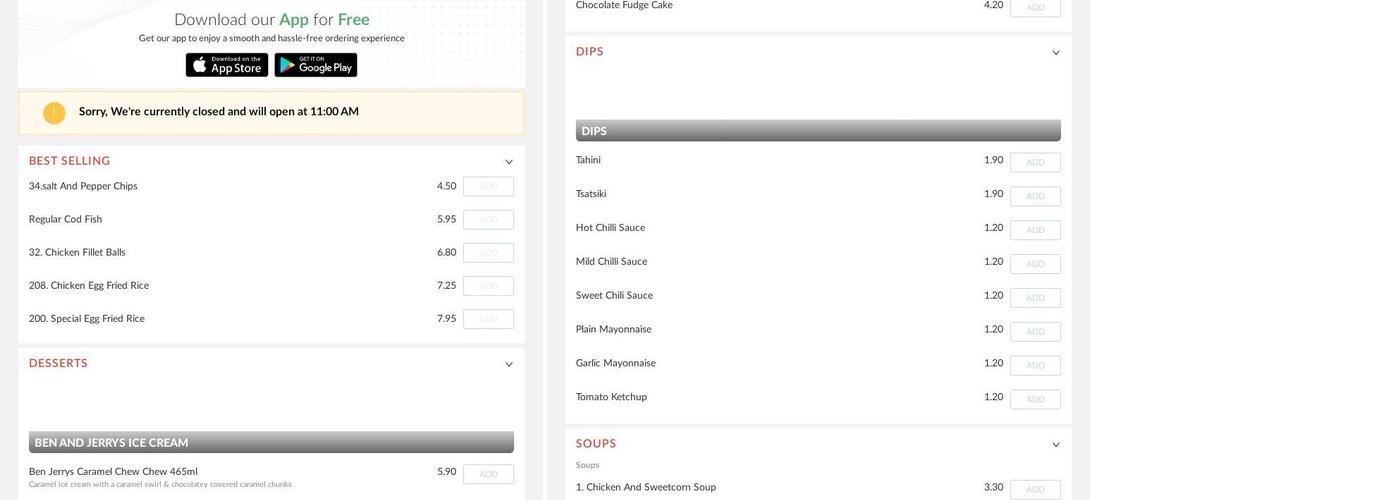This screenshot has height=500, width=1400.
Task: Add Tahini dip to order
Action: coord(1035,162)
